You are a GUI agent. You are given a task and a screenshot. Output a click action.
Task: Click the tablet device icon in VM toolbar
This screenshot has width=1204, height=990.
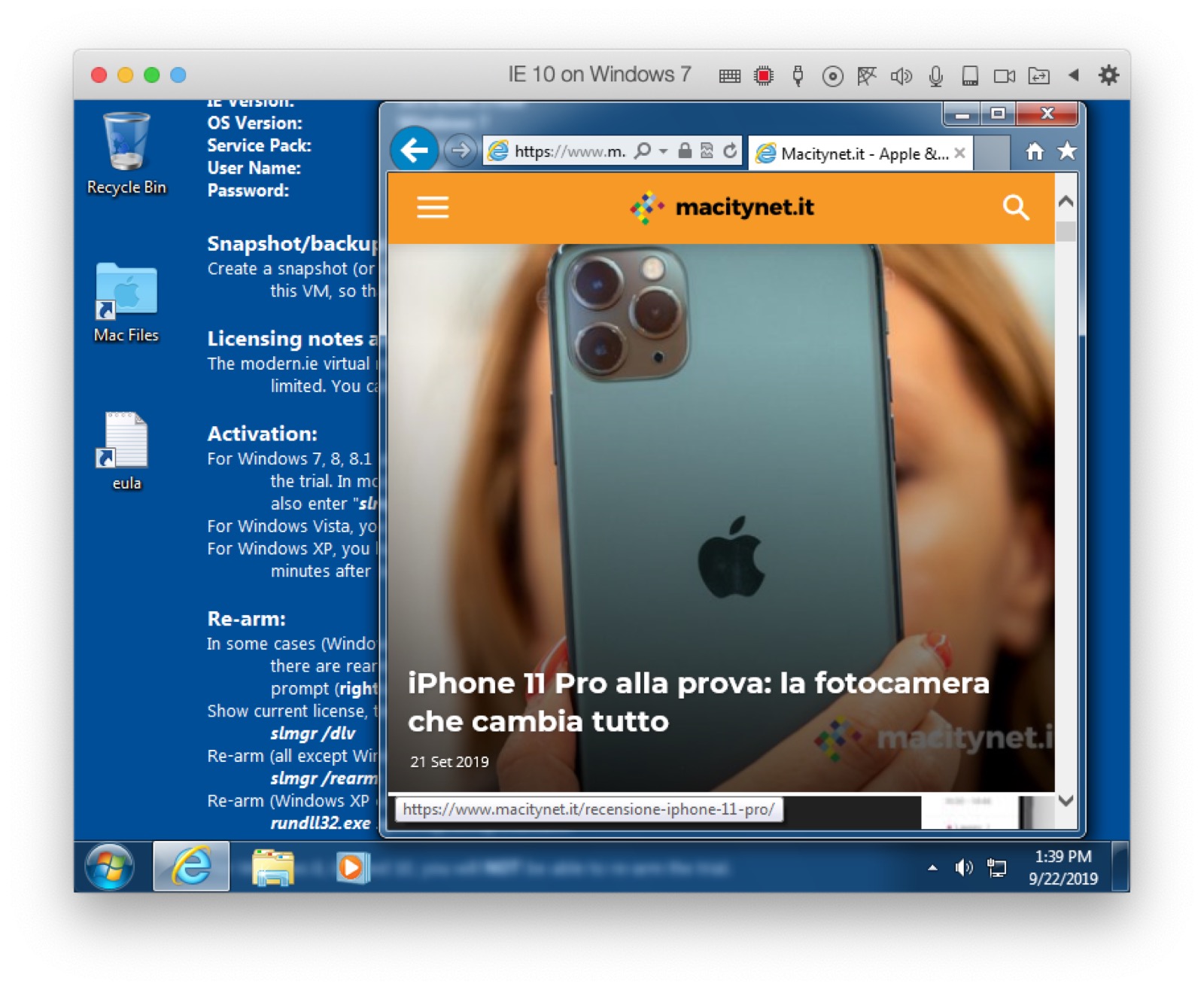pyautogui.click(x=970, y=75)
